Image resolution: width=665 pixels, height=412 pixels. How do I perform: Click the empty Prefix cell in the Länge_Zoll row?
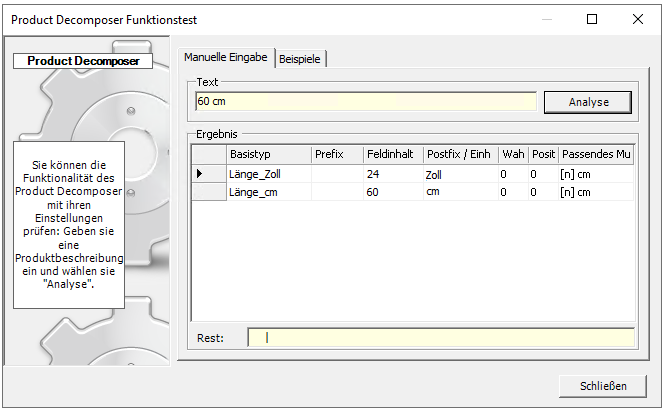click(338, 174)
